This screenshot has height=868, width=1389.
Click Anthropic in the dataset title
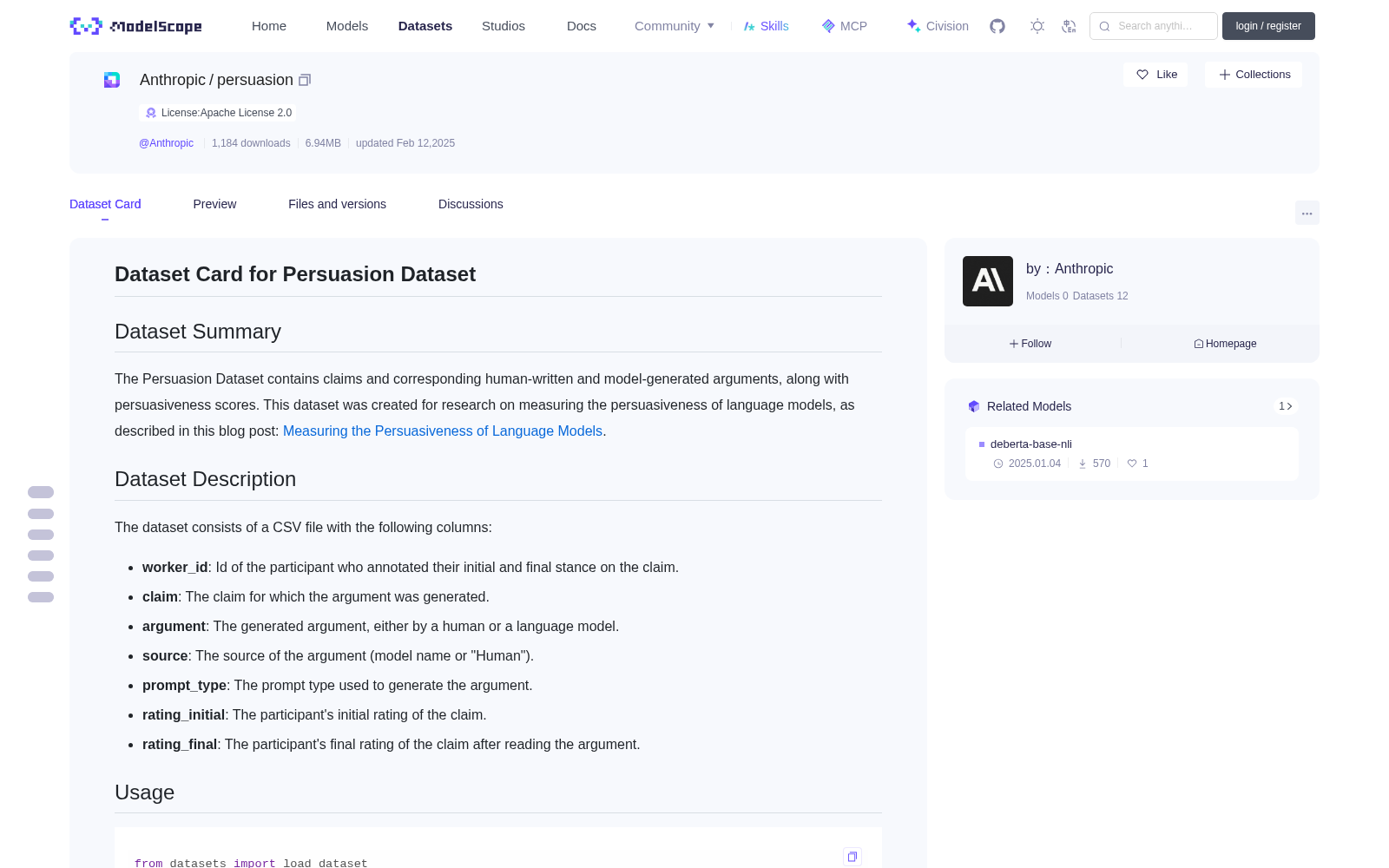[173, 80]
